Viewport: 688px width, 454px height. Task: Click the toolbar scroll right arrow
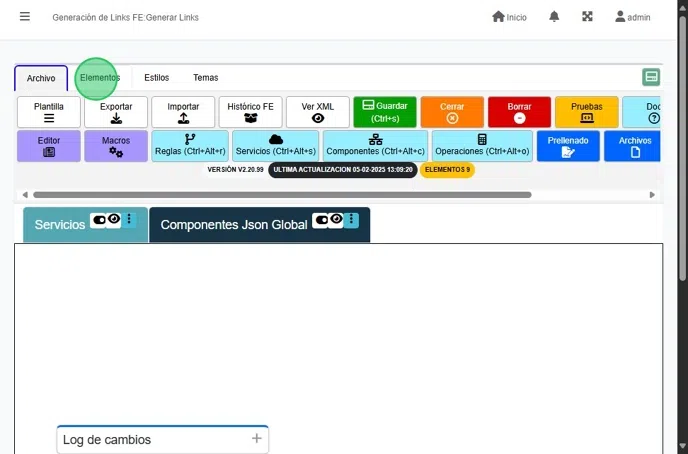(x=652, y=195)
